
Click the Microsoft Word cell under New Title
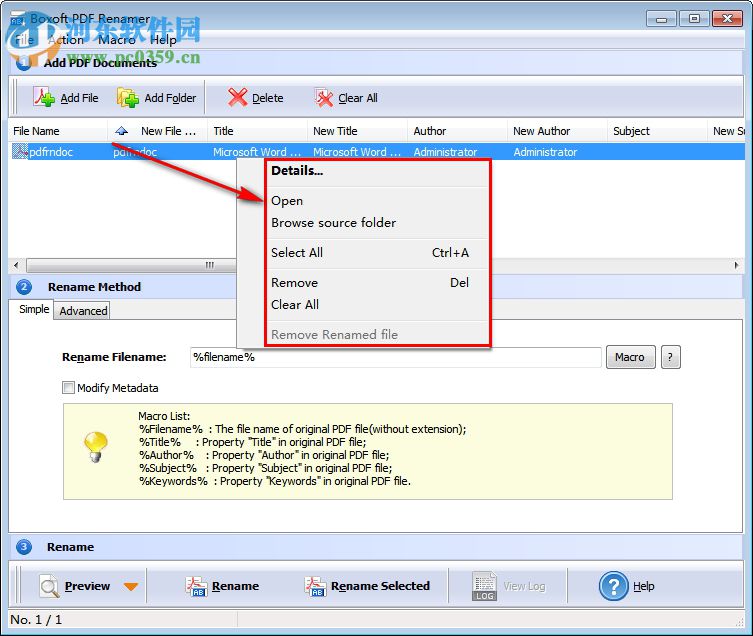pyautogui.click(x=358, y=152)
